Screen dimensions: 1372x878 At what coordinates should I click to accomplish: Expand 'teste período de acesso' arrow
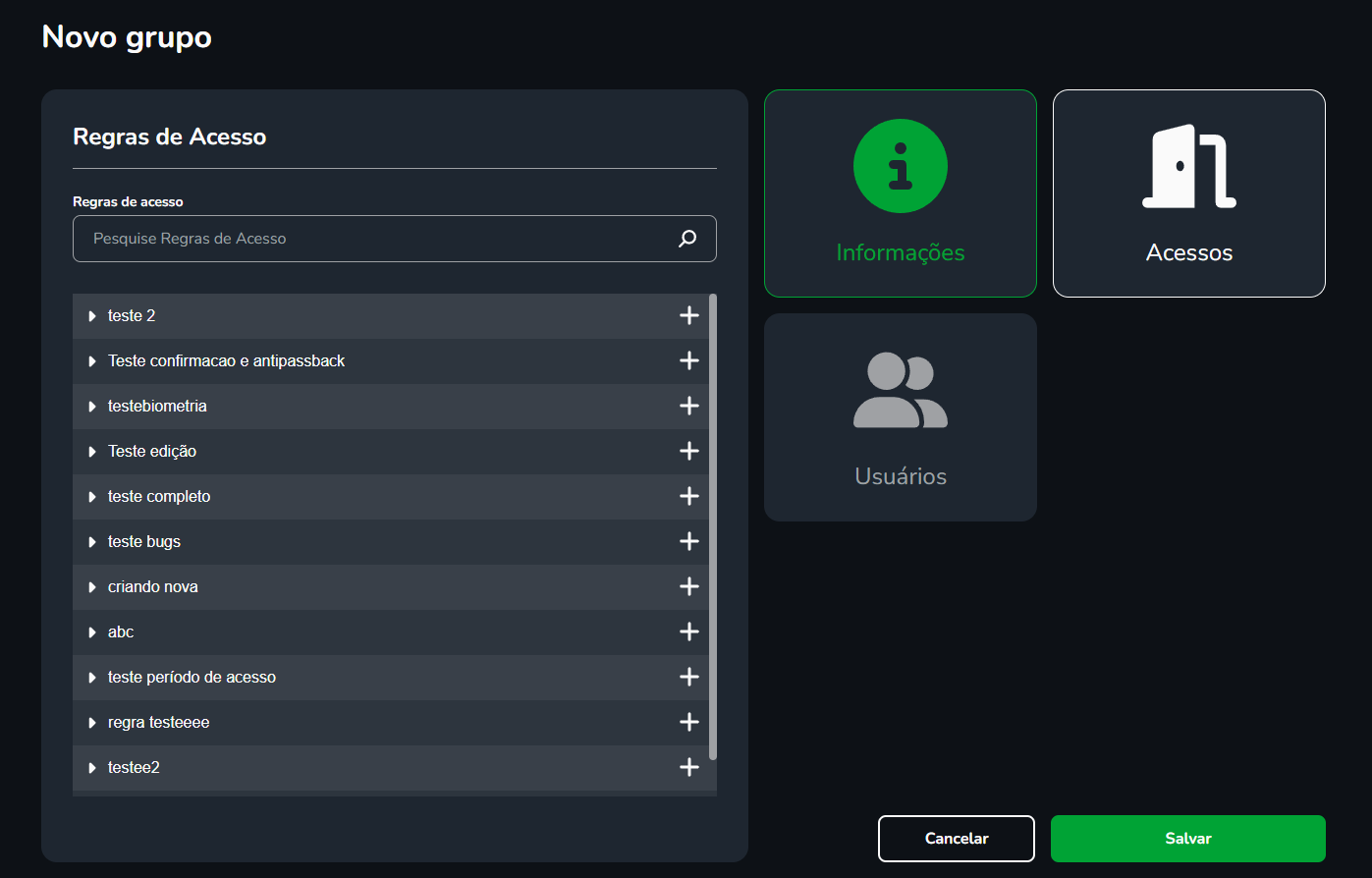(x=92, y=678)
